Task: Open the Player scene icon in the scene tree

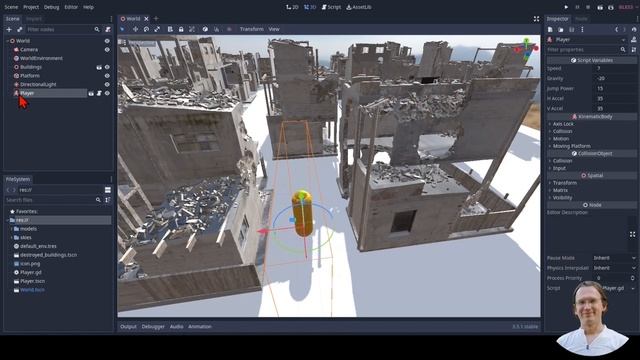Action: pos(91,93)
